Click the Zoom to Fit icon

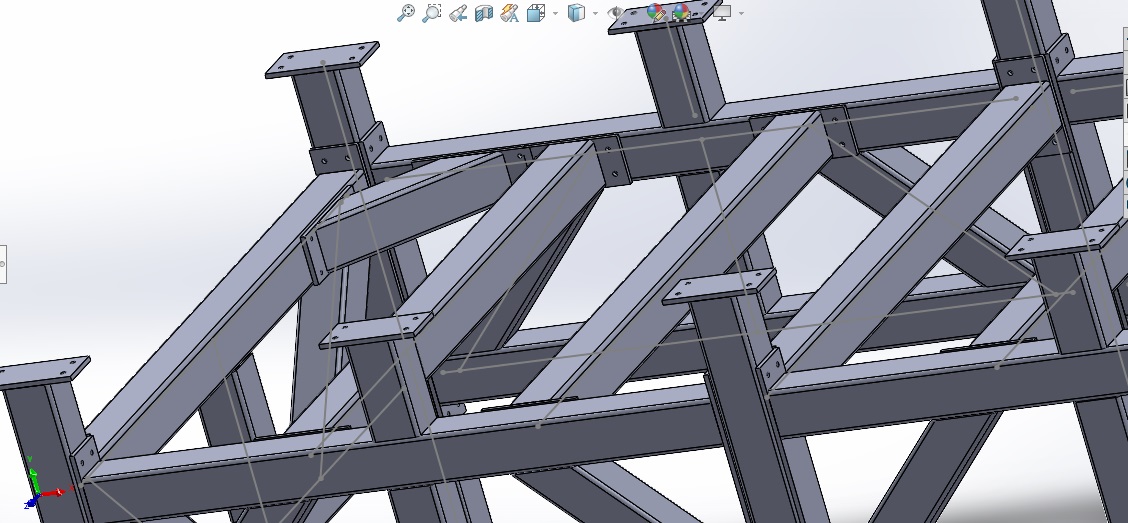pos(406,13)
